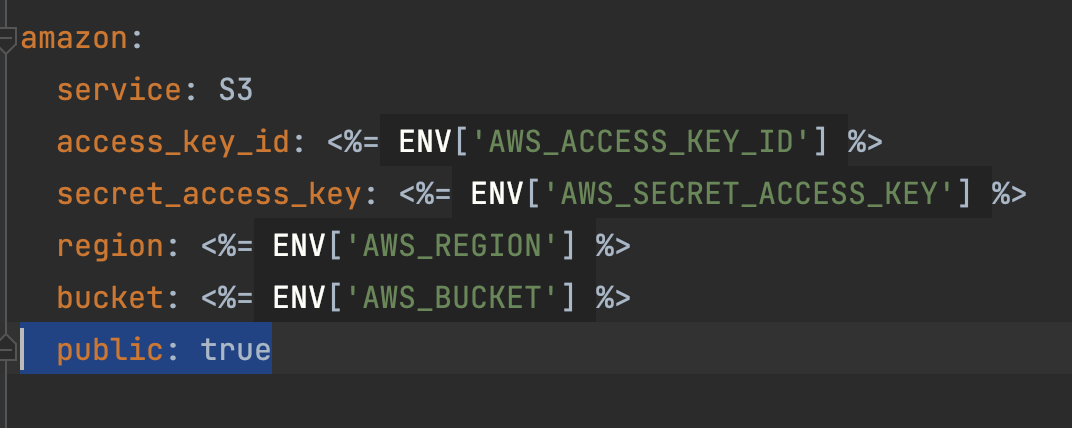Click the true value after public
The image size is (1072, 428).
[x=236, y=349]
